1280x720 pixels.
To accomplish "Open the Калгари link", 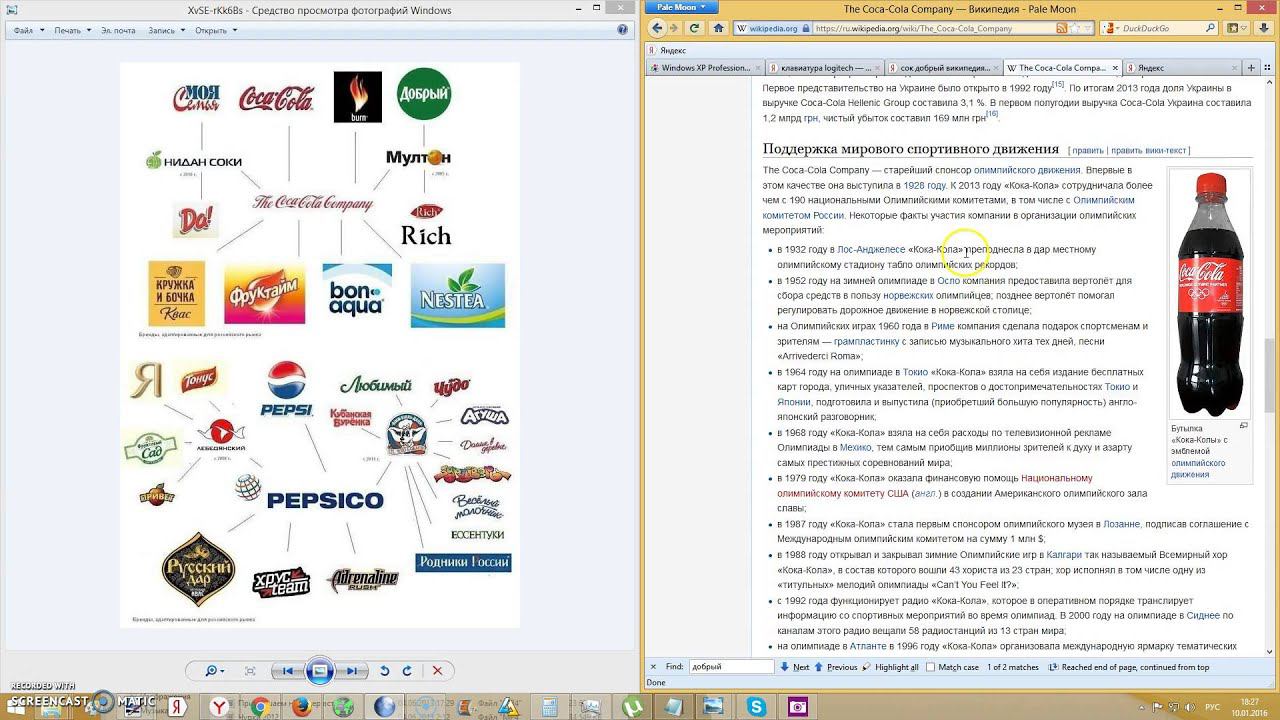I will tap(1065, 555).
